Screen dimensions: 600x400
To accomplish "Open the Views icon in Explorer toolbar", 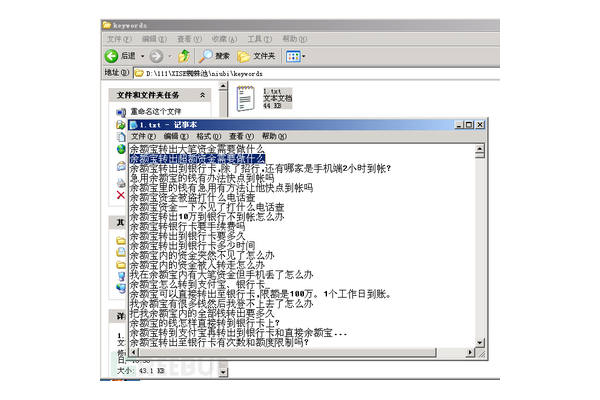I will (292, 56).
